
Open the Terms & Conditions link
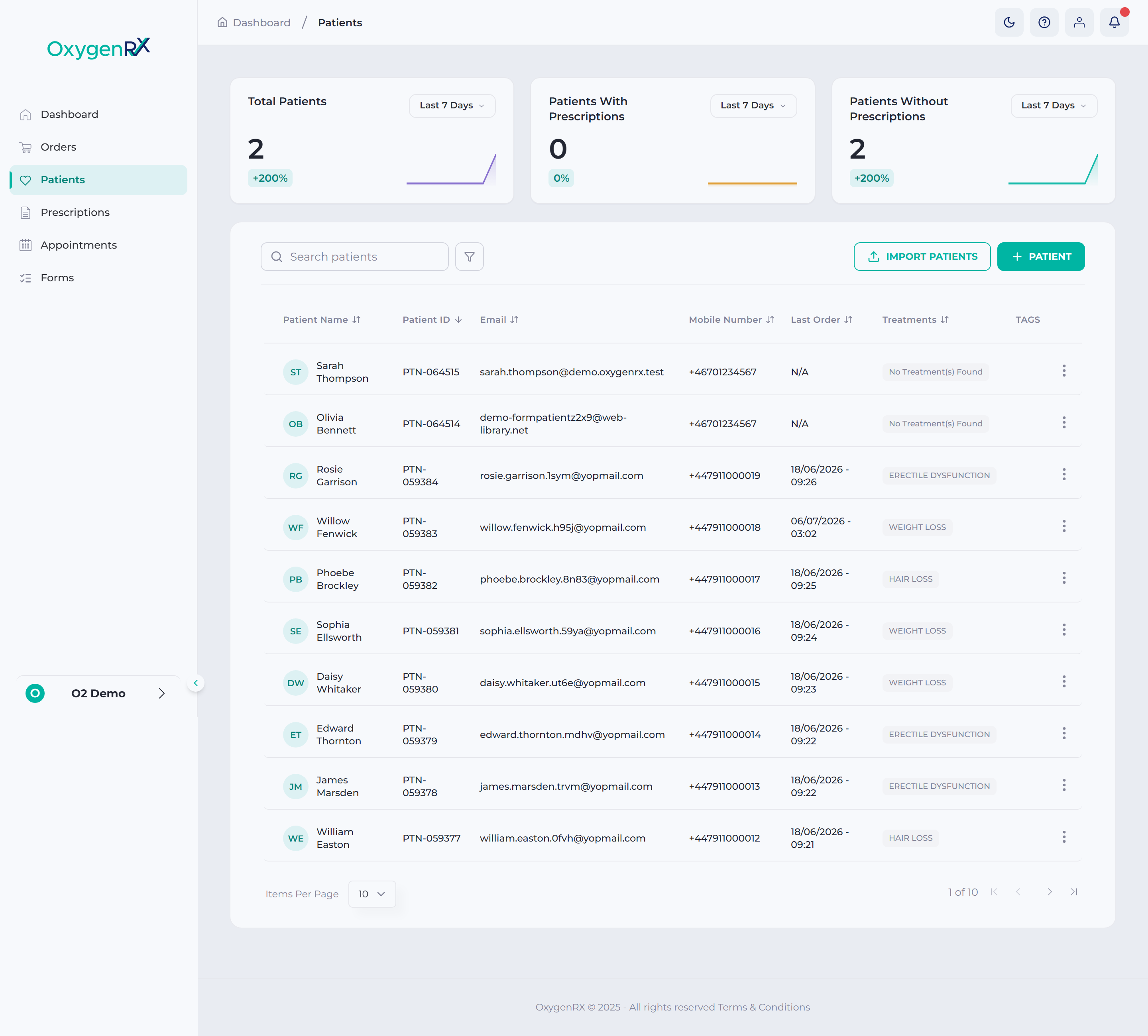[764, 1007]
